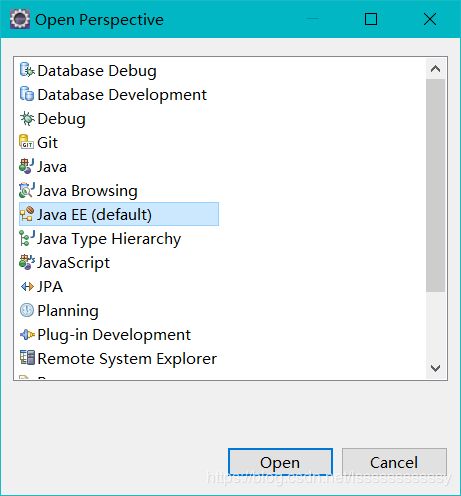The image size is (461, 496).
Task: Click the vertical scrollbar thumb
Action: tap(435, 185)
